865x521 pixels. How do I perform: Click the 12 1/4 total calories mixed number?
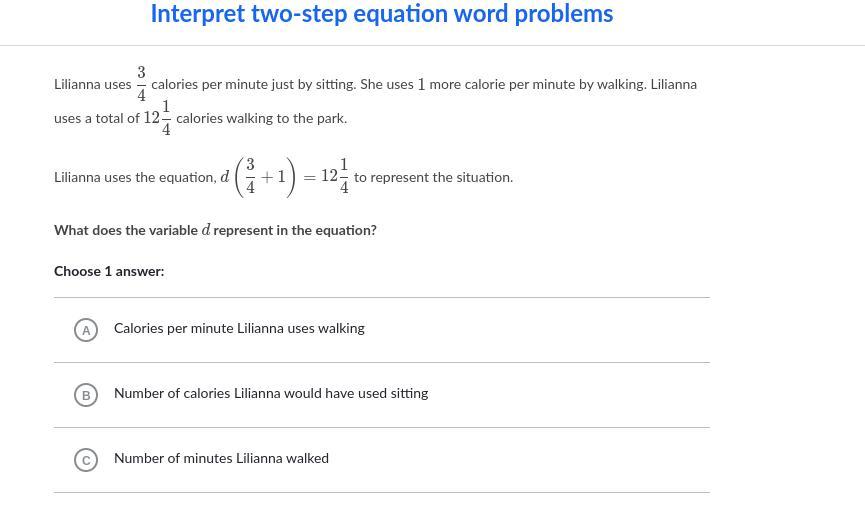click(x=157, y=117)
